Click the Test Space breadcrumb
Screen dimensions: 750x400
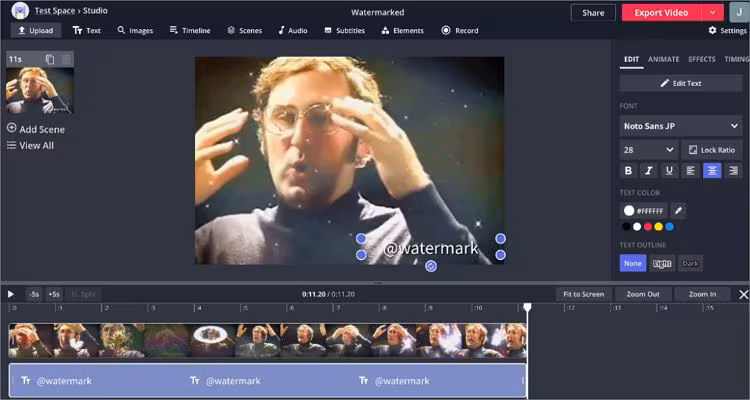click(55, 11)
